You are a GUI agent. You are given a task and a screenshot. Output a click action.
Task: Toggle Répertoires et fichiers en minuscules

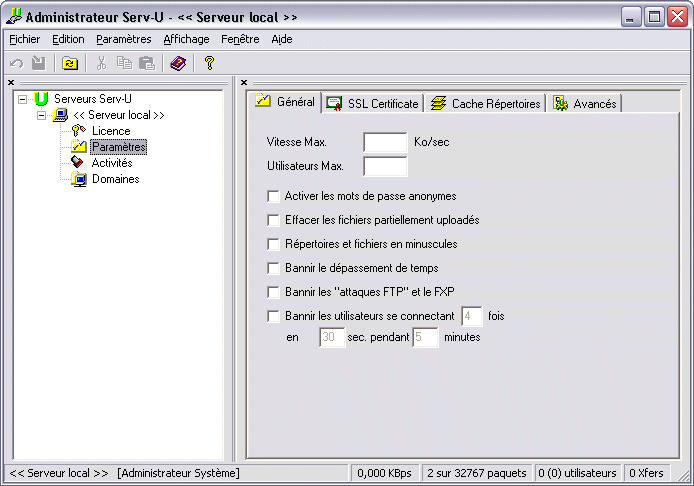pyautogui.click(x=273, y=244)
